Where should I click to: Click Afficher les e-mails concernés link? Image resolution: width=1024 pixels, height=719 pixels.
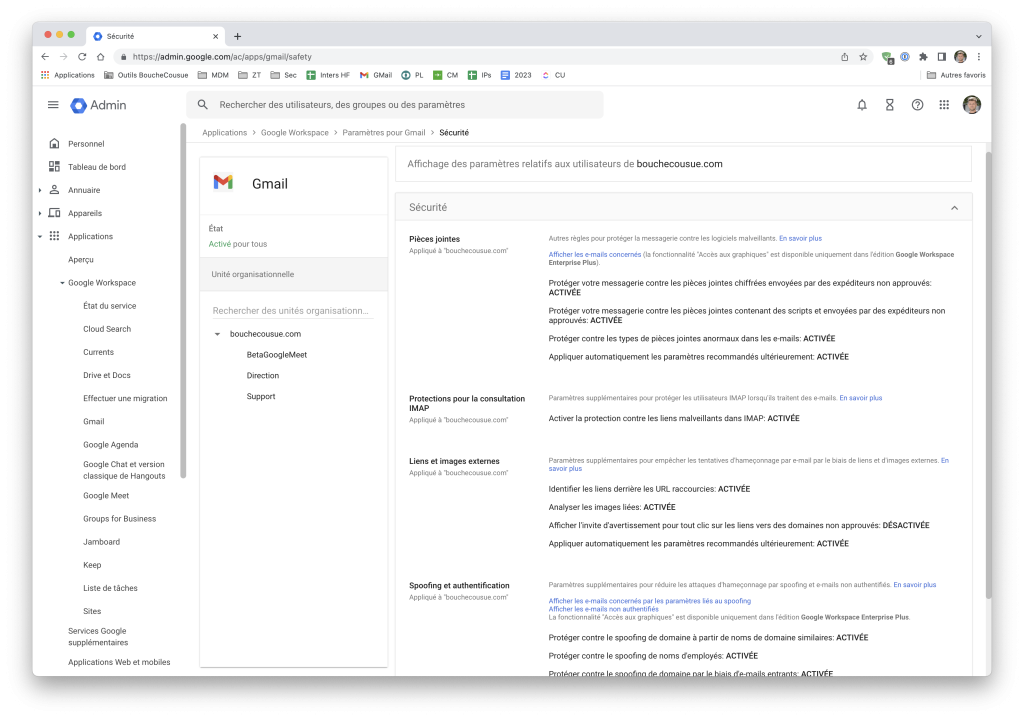click(595, 255)
